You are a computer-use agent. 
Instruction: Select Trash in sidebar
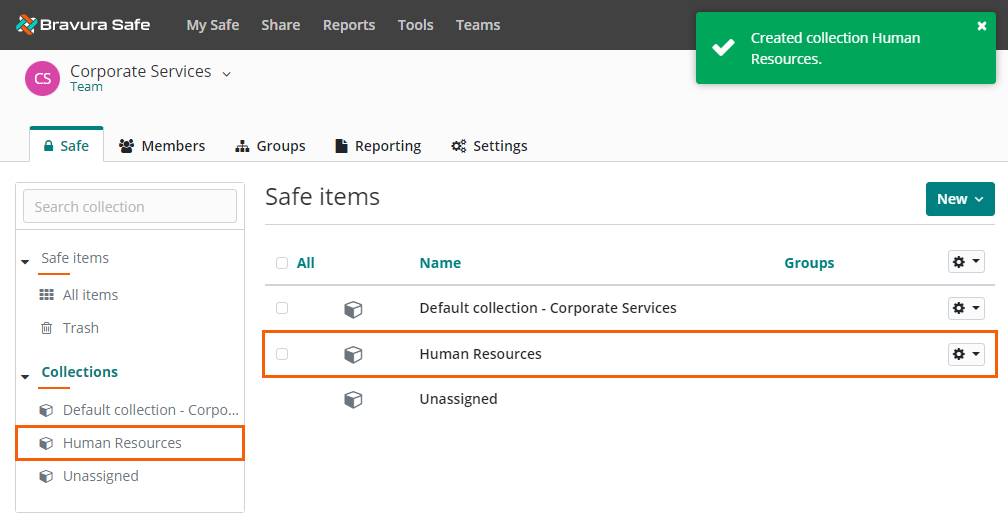[x=81, y=328]
